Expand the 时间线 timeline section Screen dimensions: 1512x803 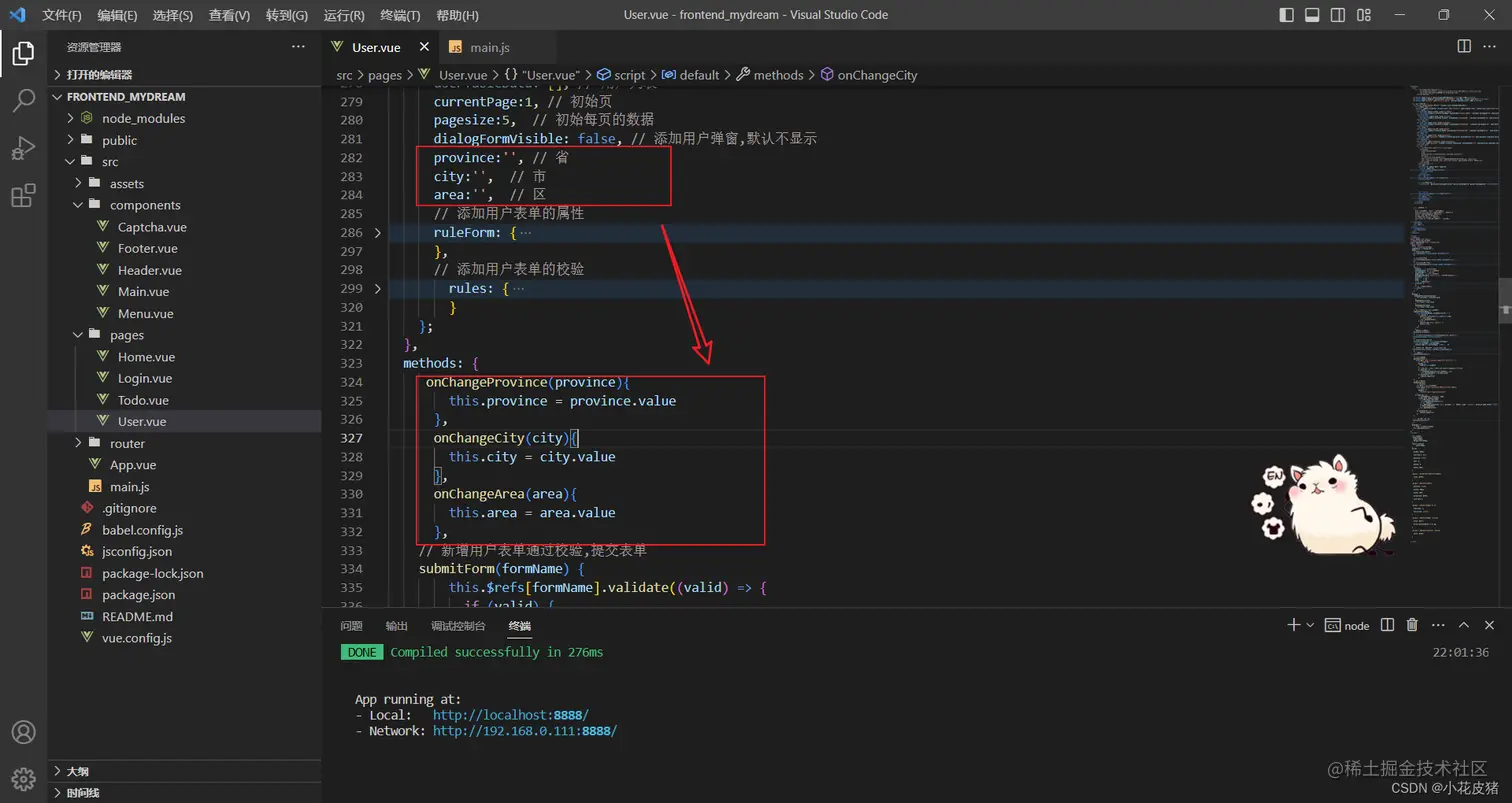pos(184,793)
